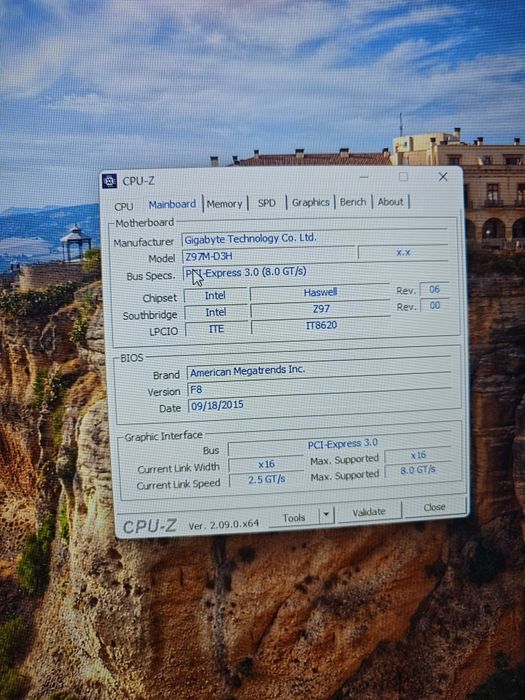525x700 pixels.
Task: Click the version text Ver. 2.09.0.x64
Action: [224, 525]
